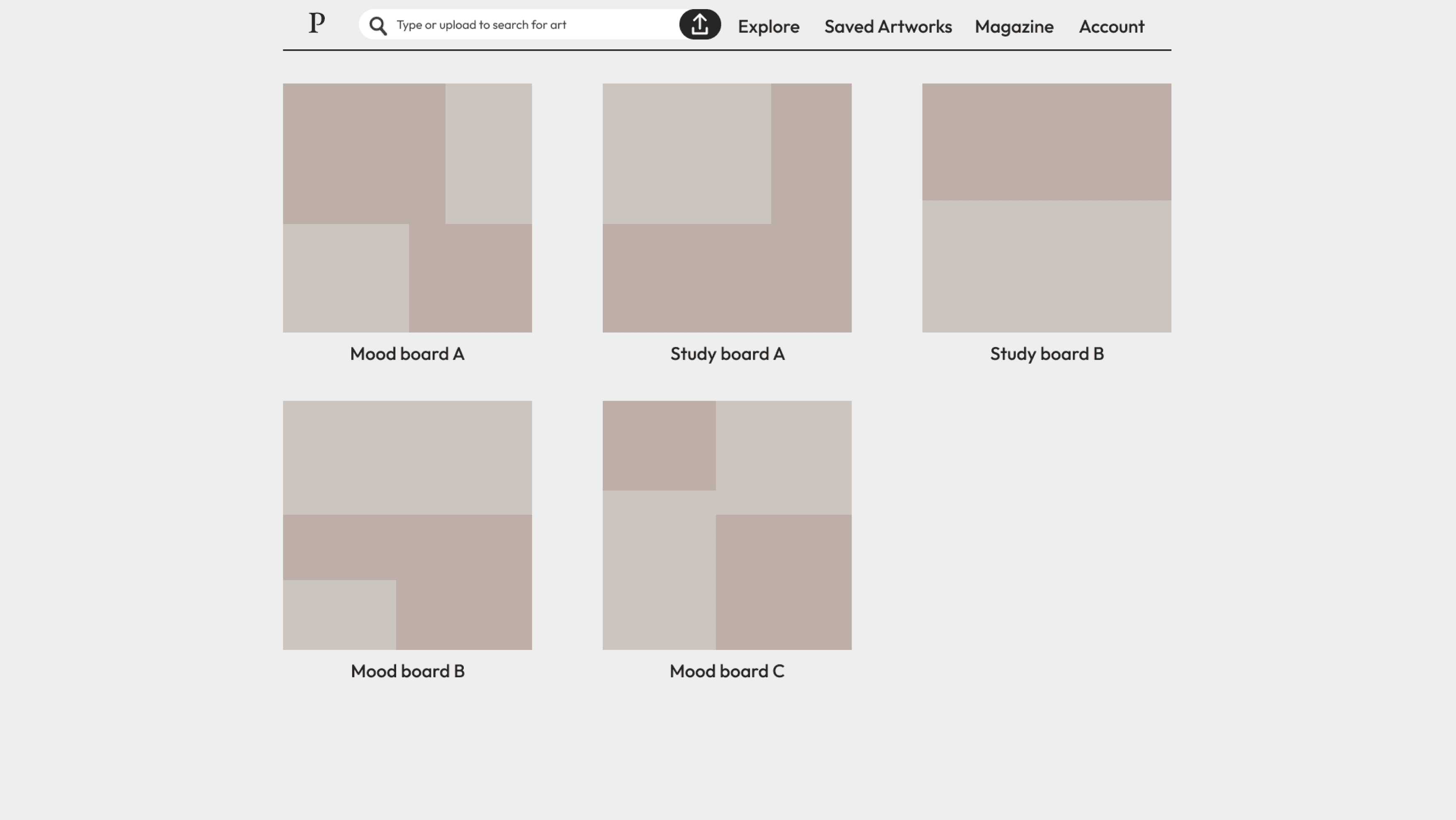Click the "Study board B" title link
This screenshot has height=820, width=1456.
[x=1046, y=354]
